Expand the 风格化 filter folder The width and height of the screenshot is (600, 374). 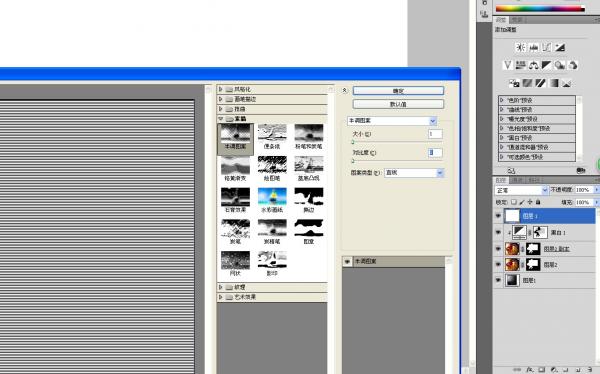coord(220,89)
